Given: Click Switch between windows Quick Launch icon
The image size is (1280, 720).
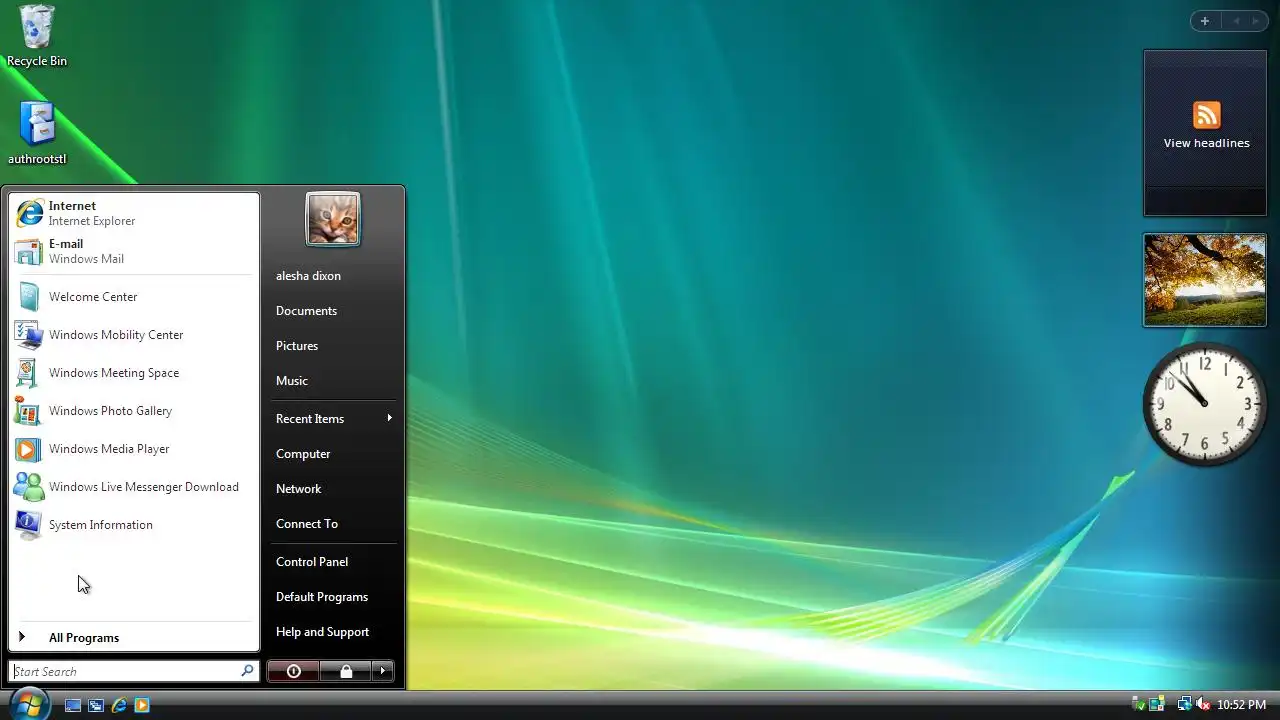Looking at the screenshot, I should (96, 705).
